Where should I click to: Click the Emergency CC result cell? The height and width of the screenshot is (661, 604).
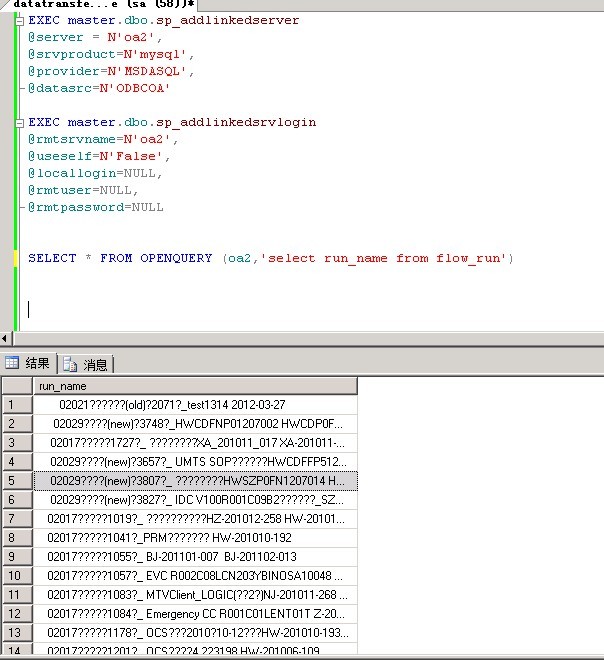pyautogui.click(x=195, y=613)
